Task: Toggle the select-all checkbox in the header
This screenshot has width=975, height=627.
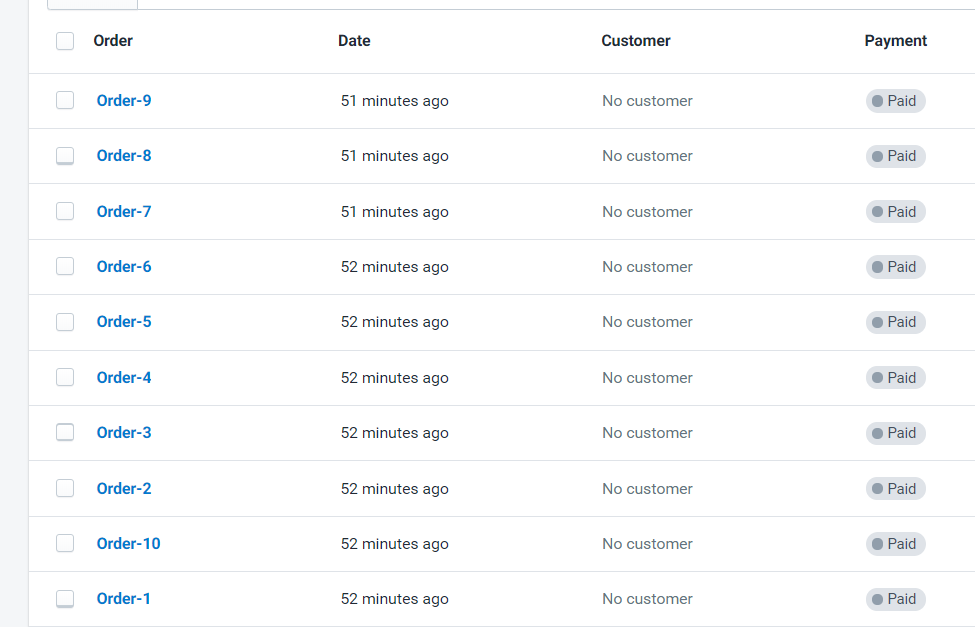Action: [x=65, y=41]
